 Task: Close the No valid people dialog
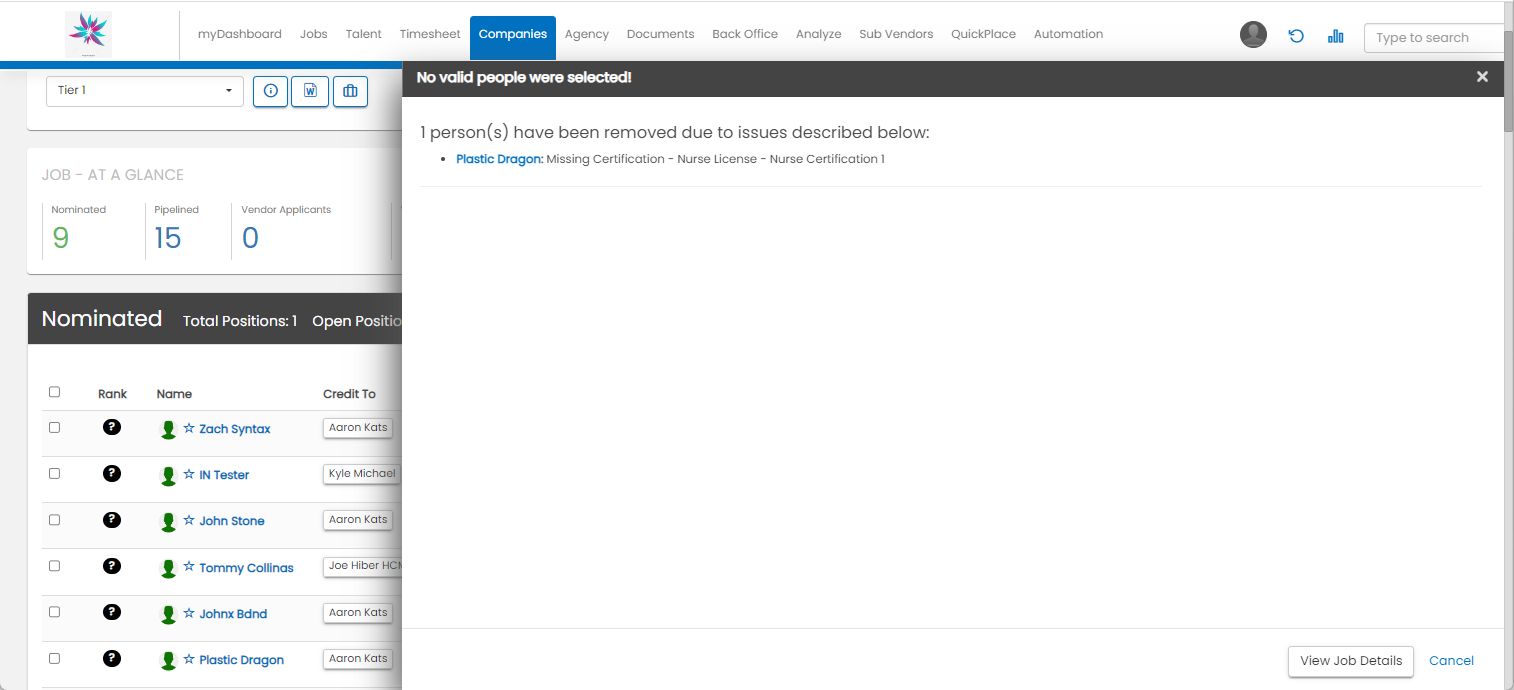1482,77
